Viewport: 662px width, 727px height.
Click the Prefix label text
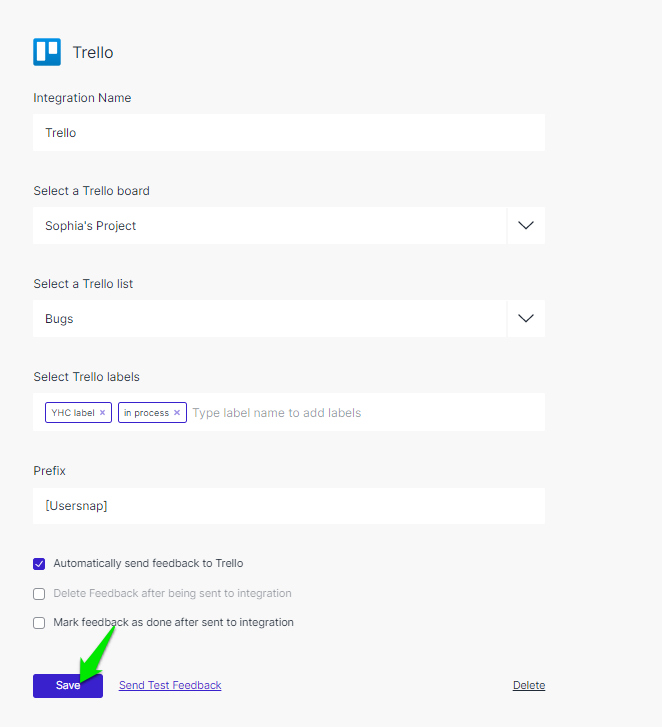click(x=50, y=471)
